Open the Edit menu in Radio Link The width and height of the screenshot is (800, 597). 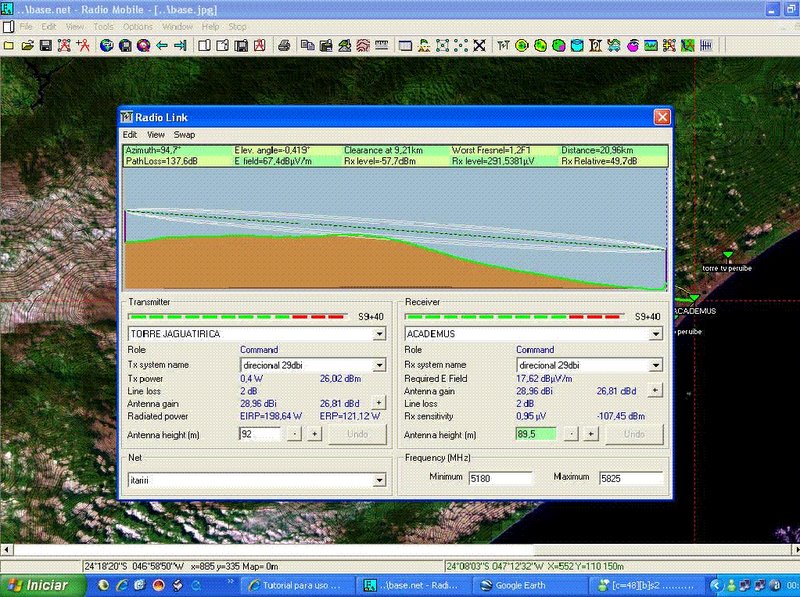(x=130, y=135)
